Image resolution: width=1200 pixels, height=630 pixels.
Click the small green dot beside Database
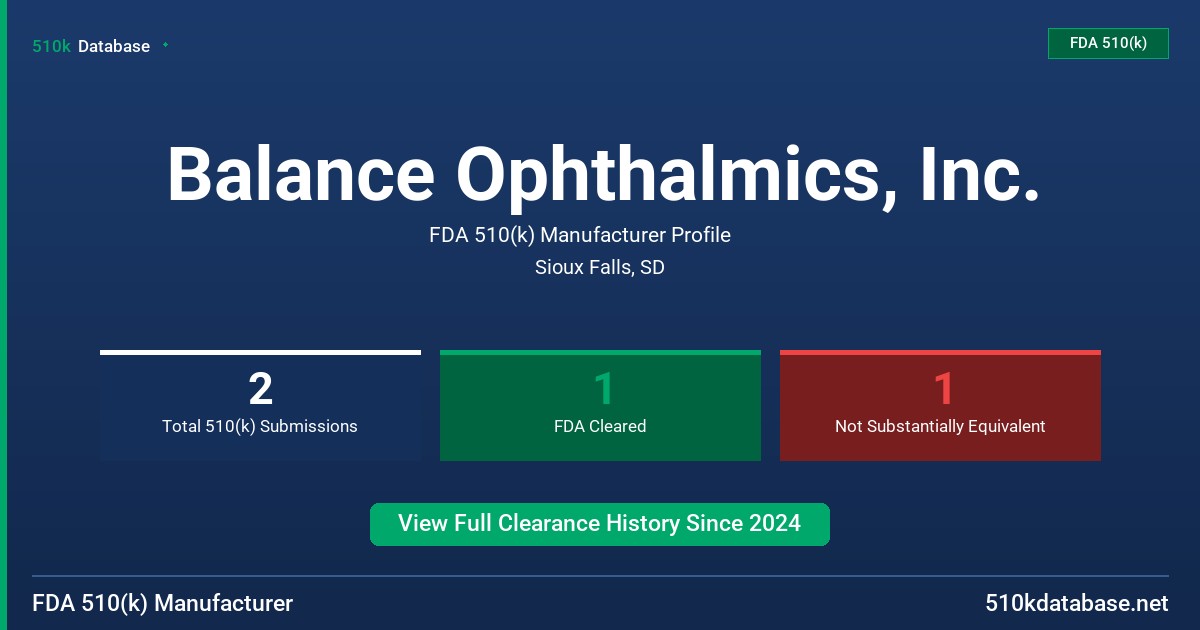[165, 45]
